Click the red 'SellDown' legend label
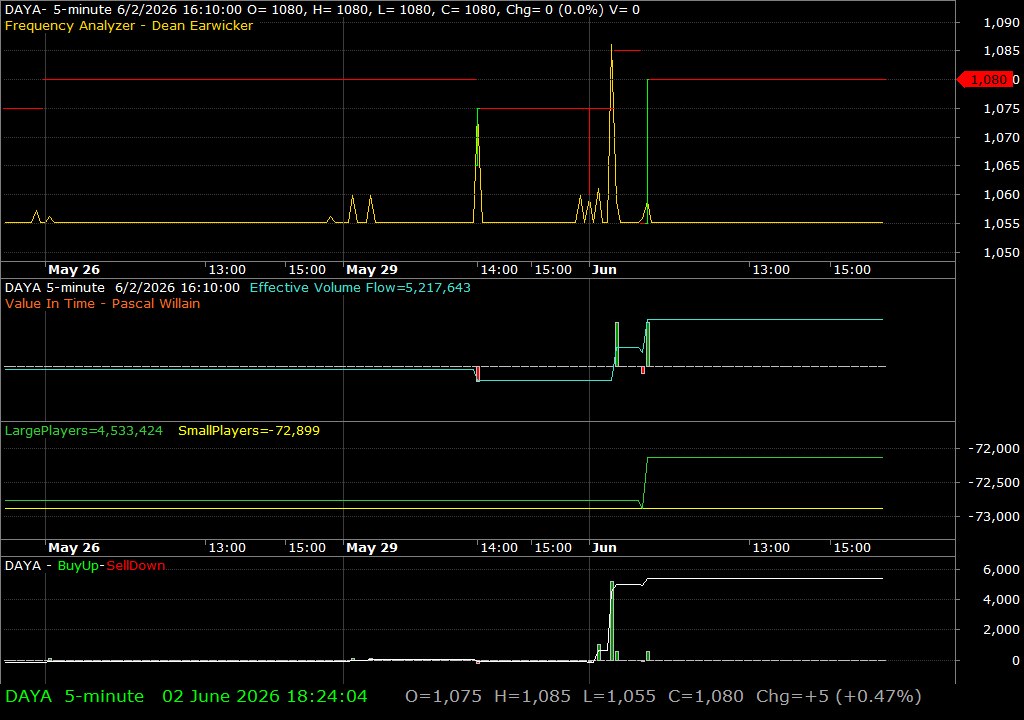Viewport: 1024px width, 720px height. click(135, 566)
